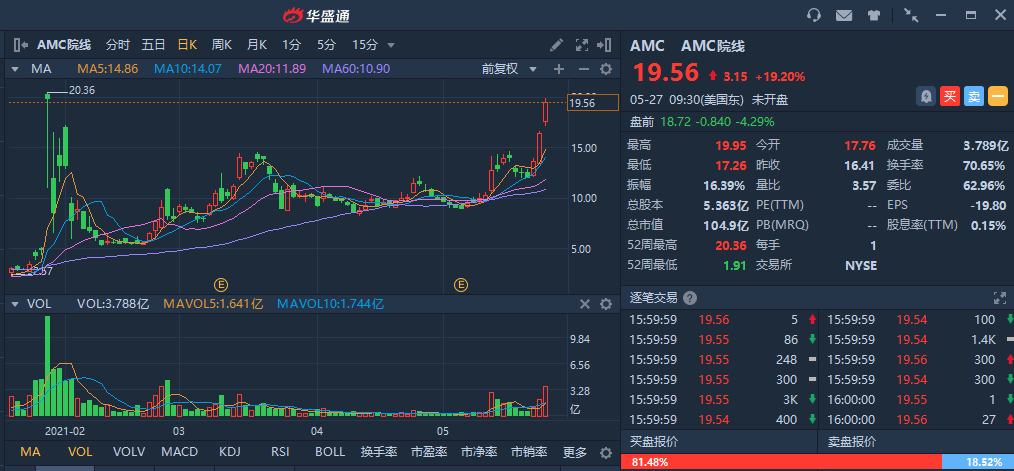The image size is (1014, 471).
Task: Enable KDJ indicator
Action: point(230,452)
